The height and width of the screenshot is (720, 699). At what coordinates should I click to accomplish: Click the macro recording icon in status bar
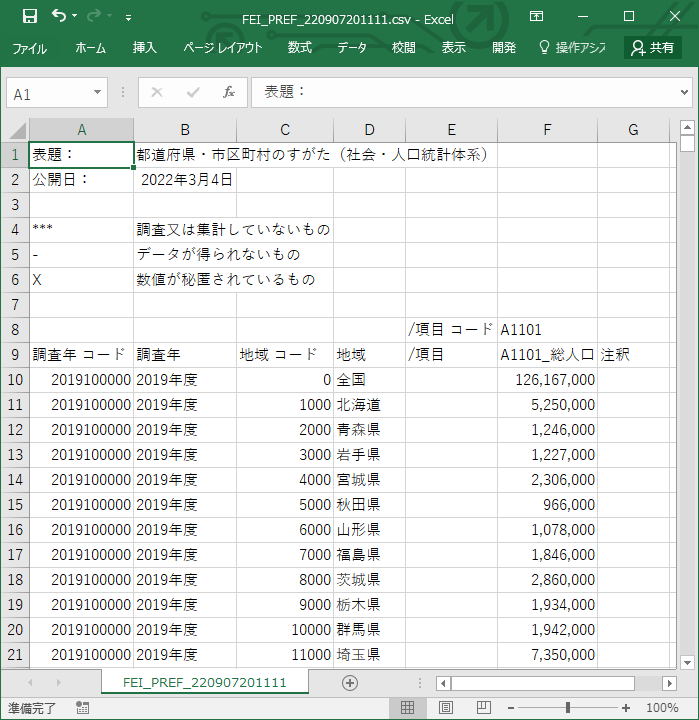(82, 708)
